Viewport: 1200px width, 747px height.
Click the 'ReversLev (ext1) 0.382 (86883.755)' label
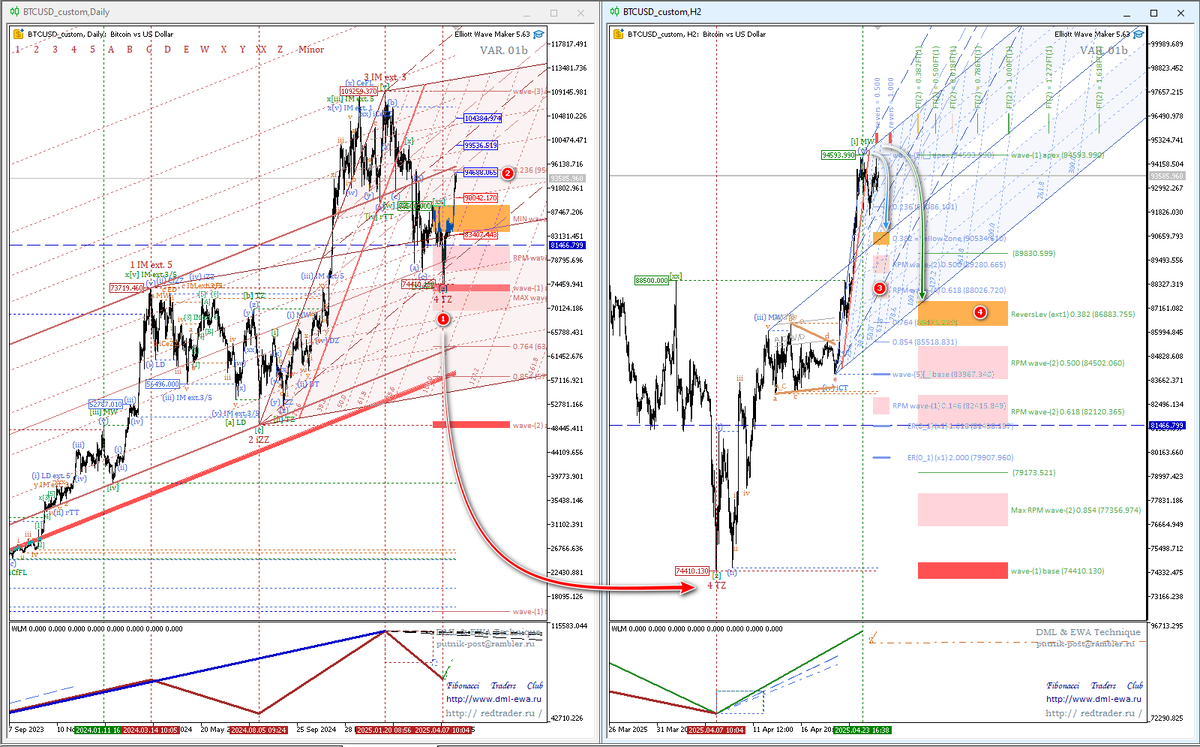(1073, 313)
